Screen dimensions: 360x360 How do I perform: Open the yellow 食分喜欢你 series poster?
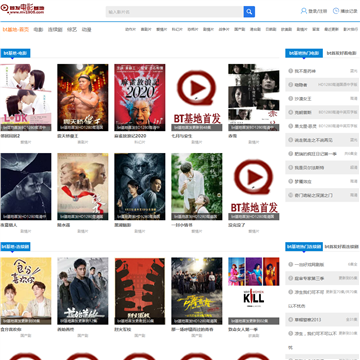click(26, 291)
